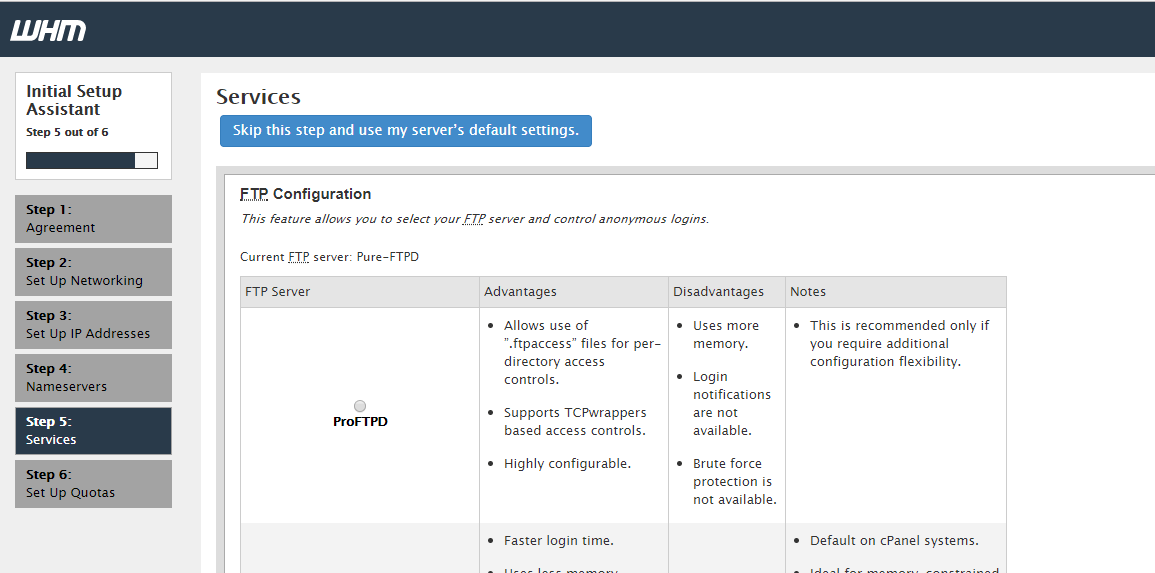The width and height of the screenshot is (1155, 573).
Task: Click 'Default on cPanel systems.' note
Action: (894, 541)
